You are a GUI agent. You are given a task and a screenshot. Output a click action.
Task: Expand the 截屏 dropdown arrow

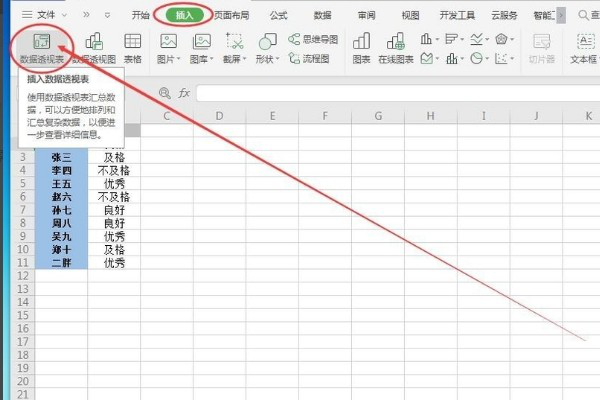pos(245,59)
